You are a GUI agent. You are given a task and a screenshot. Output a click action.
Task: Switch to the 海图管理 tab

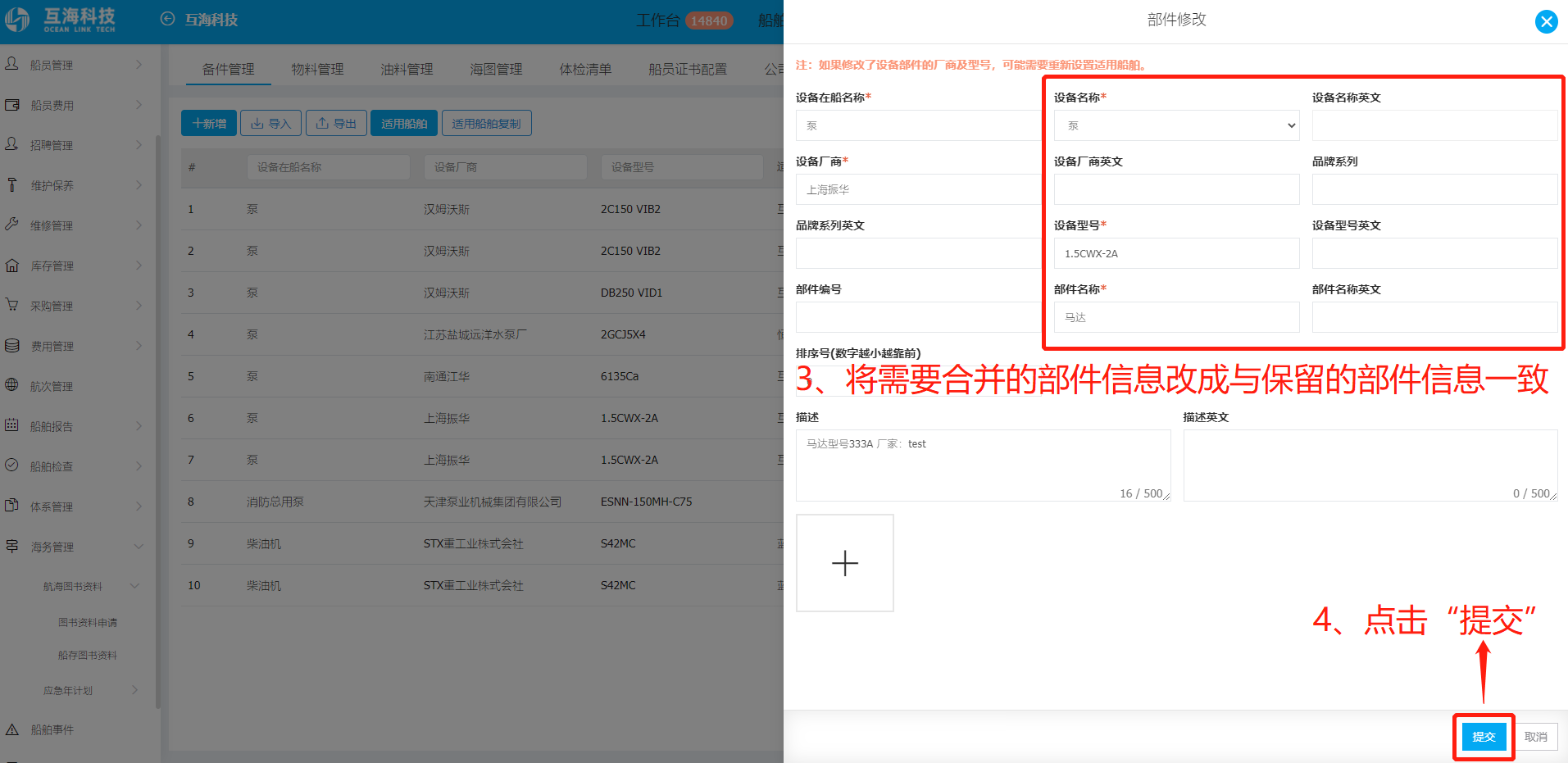point(496,69)
